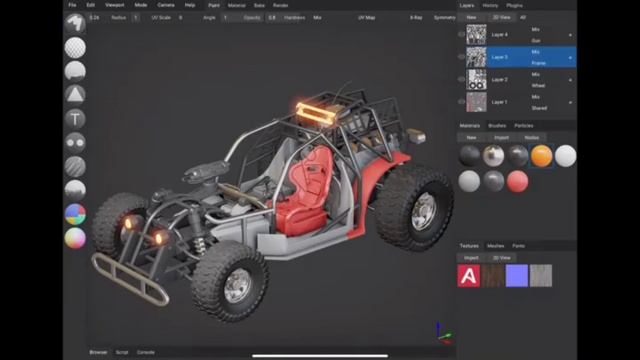This screenshot has width=640, height=360.
Task: Select the first dark rubber material sphere
Action: pos(469,156)
